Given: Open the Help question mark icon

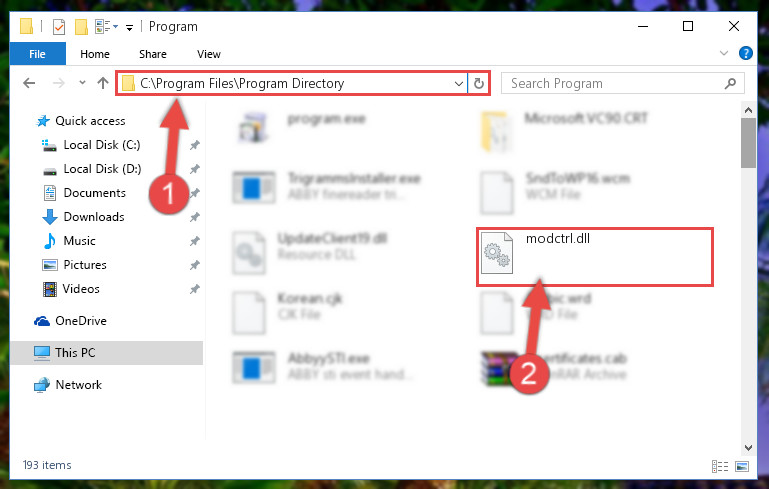Looking at the screenshot, I should coord(745,53).
